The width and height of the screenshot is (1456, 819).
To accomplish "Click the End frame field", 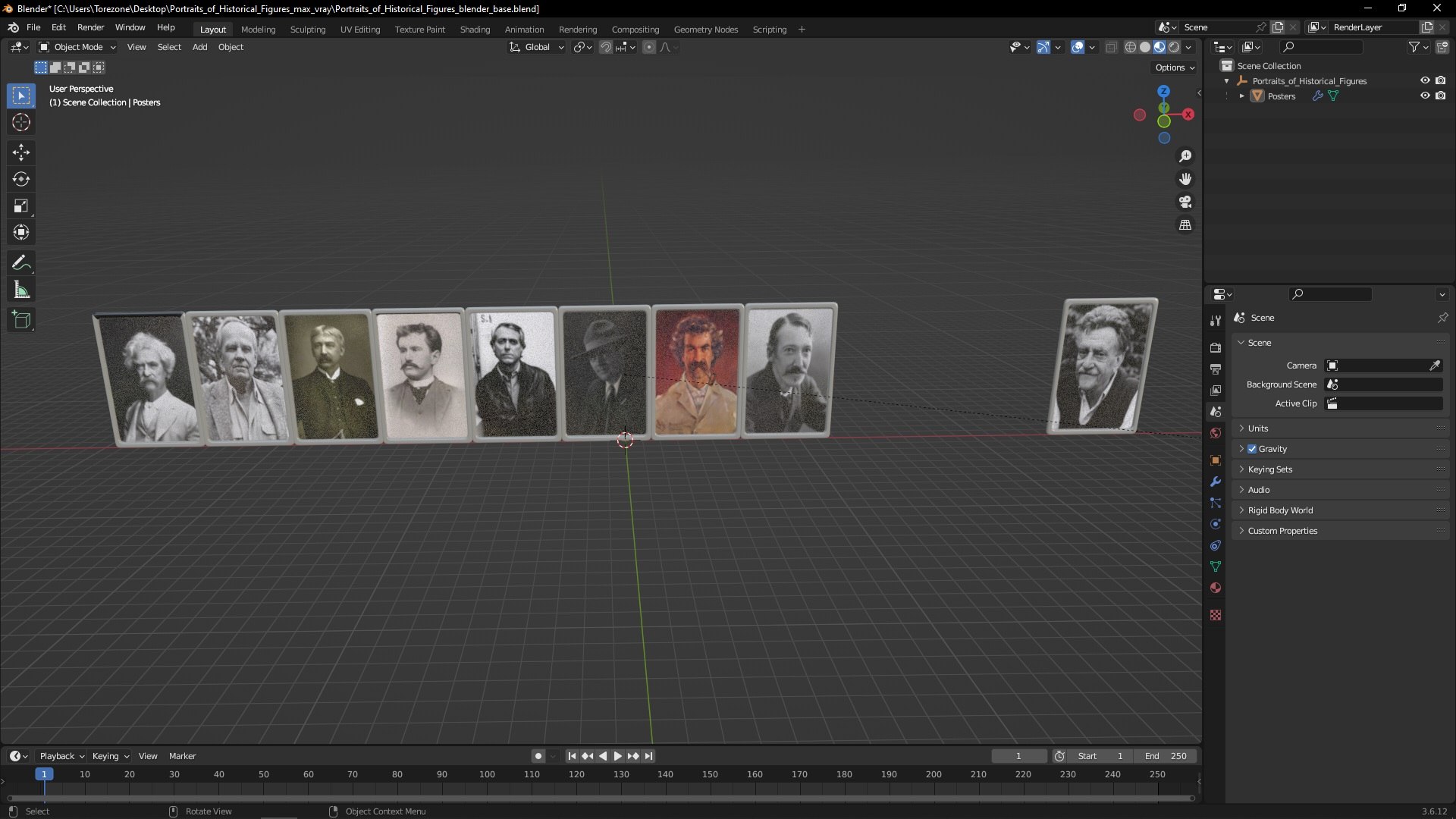I will pos(1166,756).
